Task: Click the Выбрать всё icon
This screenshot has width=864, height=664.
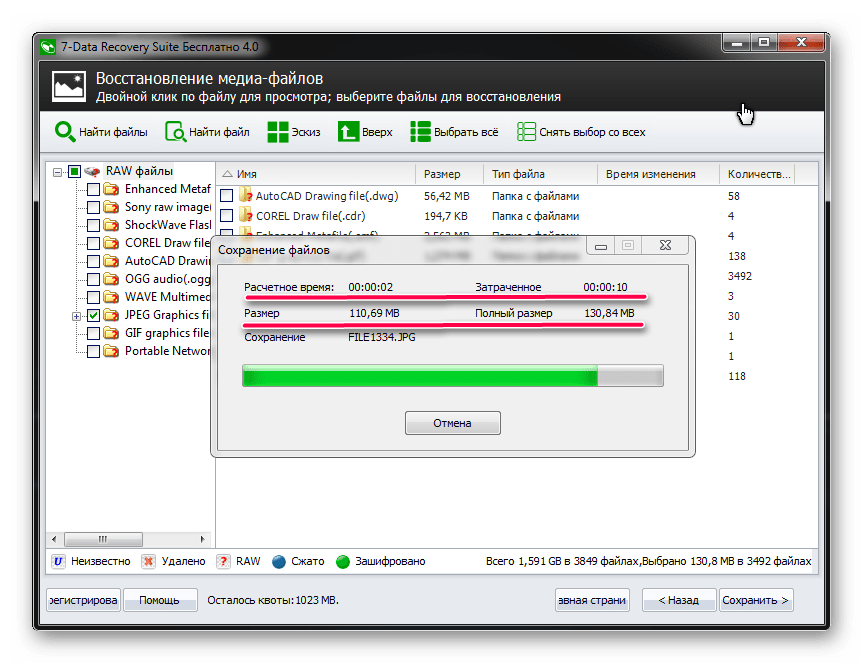Action: (x=420, y=132)
